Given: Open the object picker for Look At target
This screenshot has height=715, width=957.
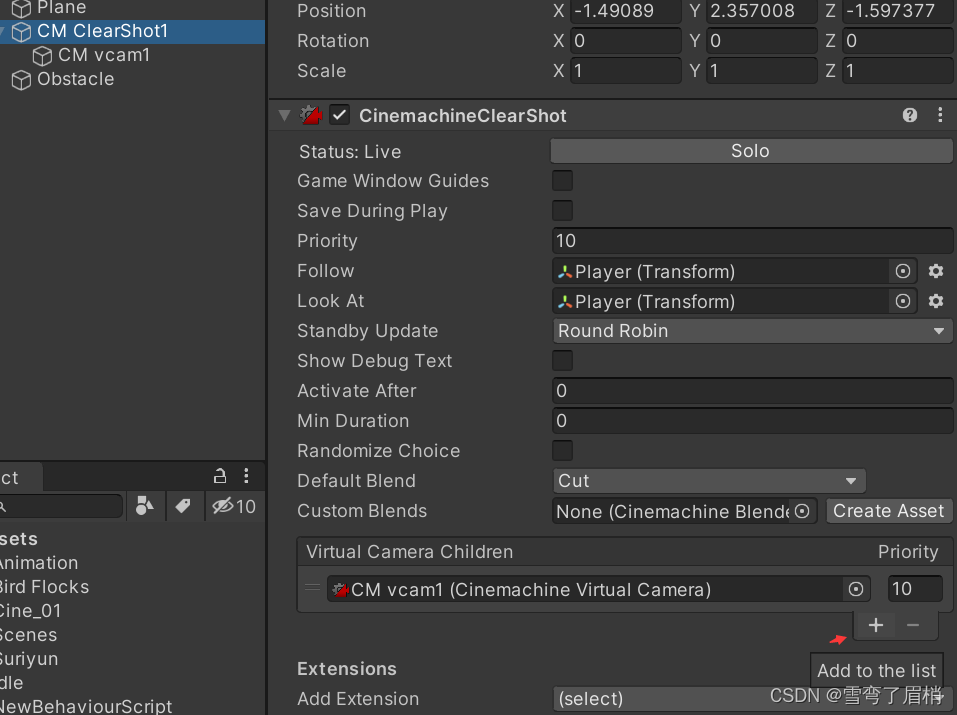Looking at the screenshot, I should pos(903,301).
